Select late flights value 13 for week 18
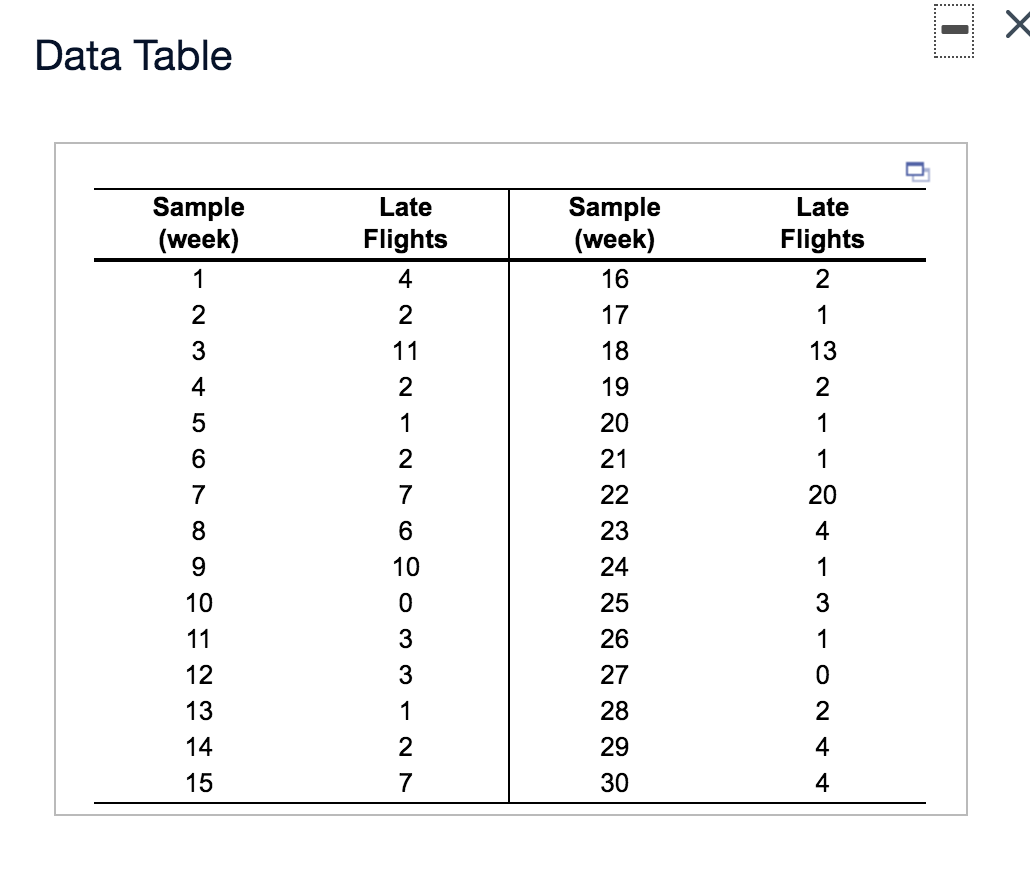The height and width of the screenshot is (882, 1030). (822, 351)
